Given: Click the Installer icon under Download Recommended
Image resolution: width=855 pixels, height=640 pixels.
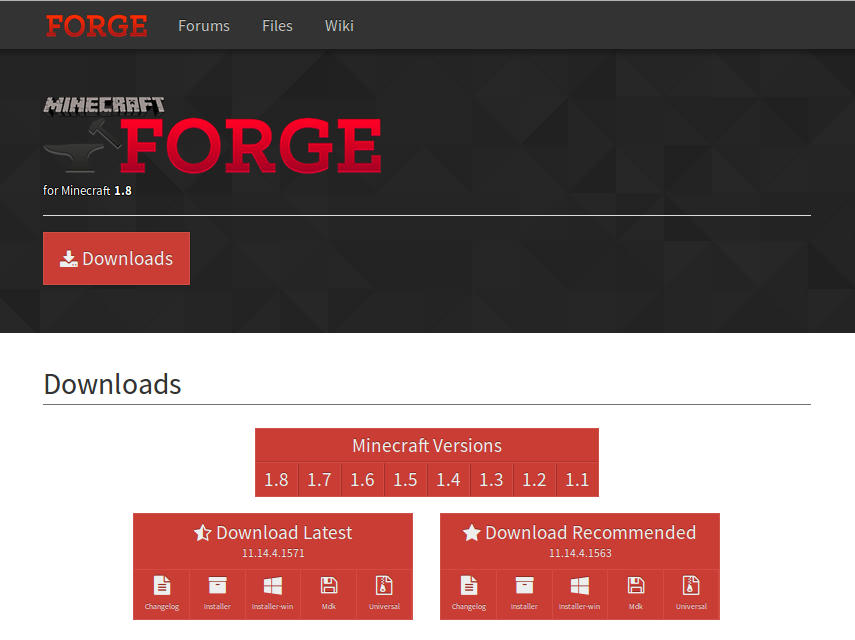Looking at the screenshot, I should [524, 592].
